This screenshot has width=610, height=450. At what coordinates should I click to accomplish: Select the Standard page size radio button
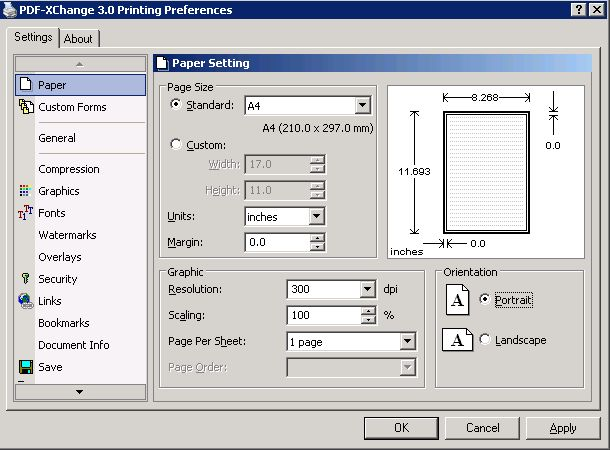175,104
